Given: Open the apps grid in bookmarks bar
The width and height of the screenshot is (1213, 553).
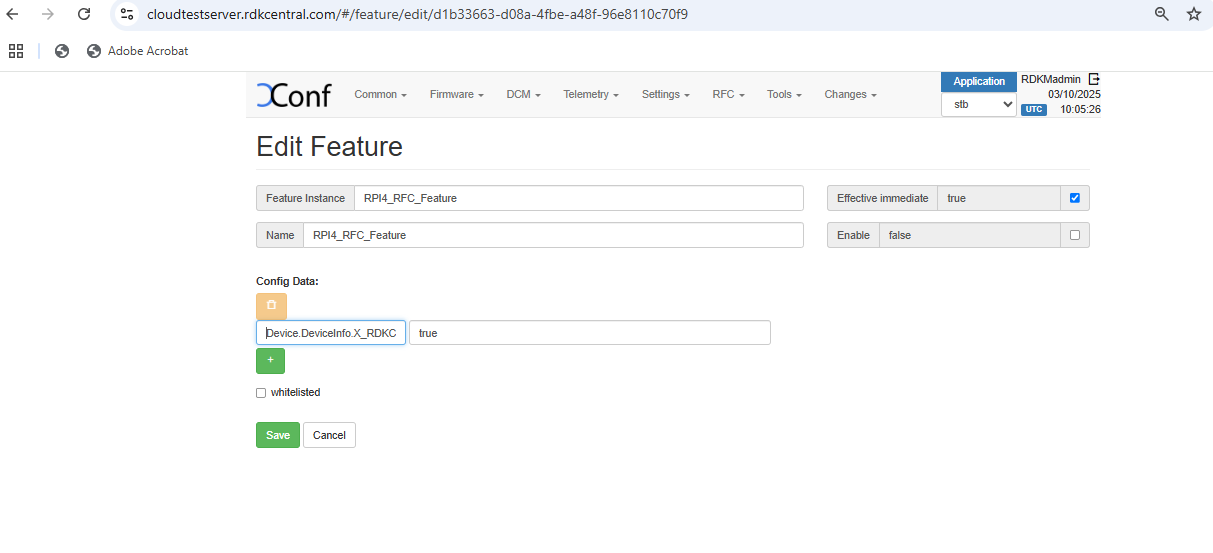Looking at the screenshot, I should [x=16, y=51].
